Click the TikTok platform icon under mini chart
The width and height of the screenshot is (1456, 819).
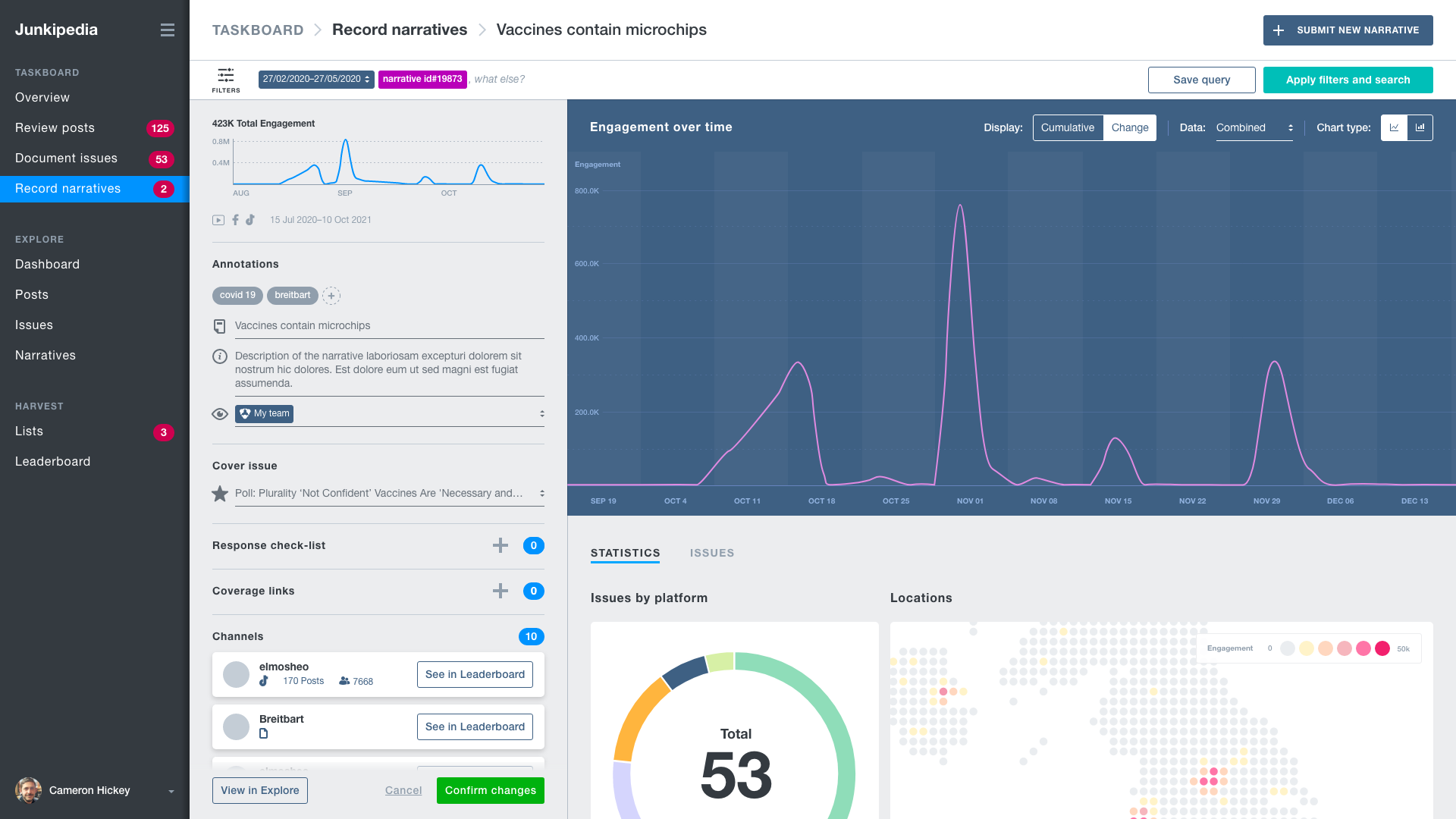[249, 220]
